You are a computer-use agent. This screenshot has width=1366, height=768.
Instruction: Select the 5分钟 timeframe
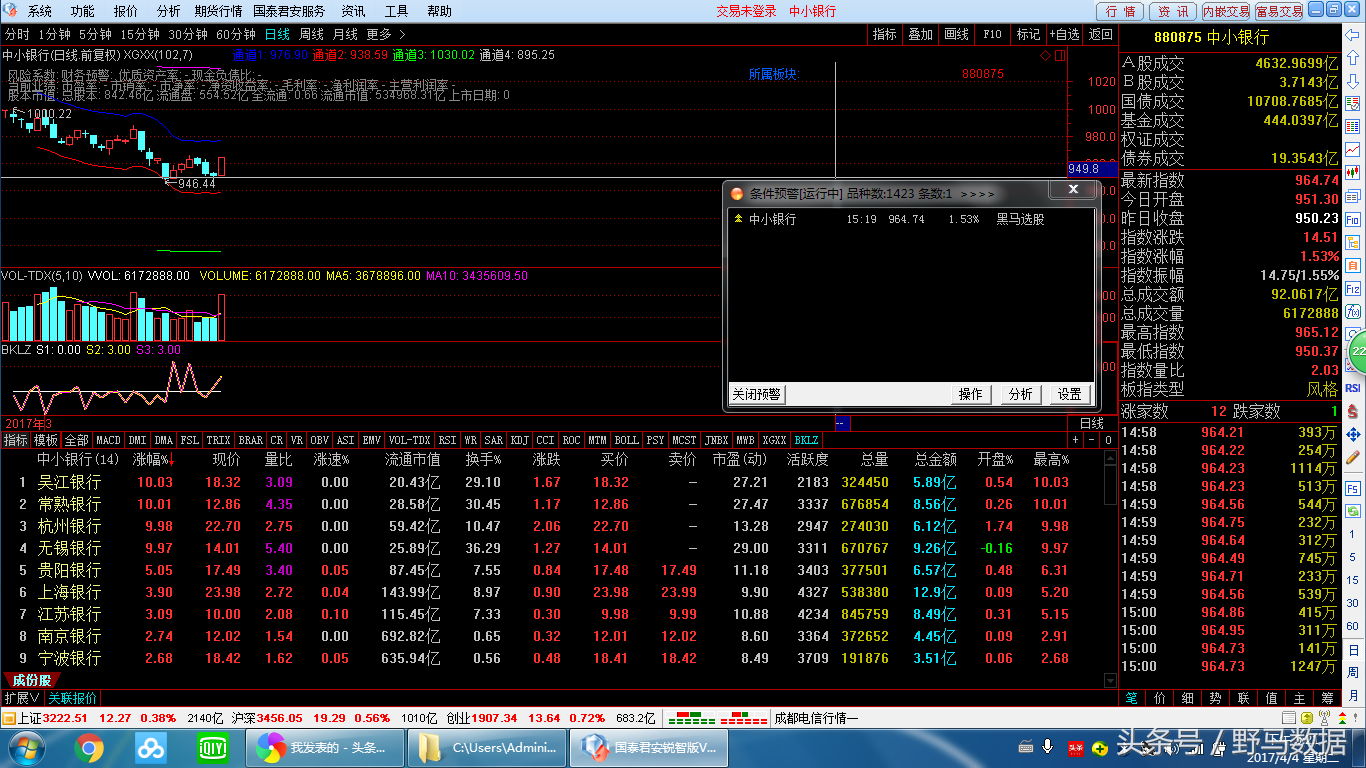point(95,34)
